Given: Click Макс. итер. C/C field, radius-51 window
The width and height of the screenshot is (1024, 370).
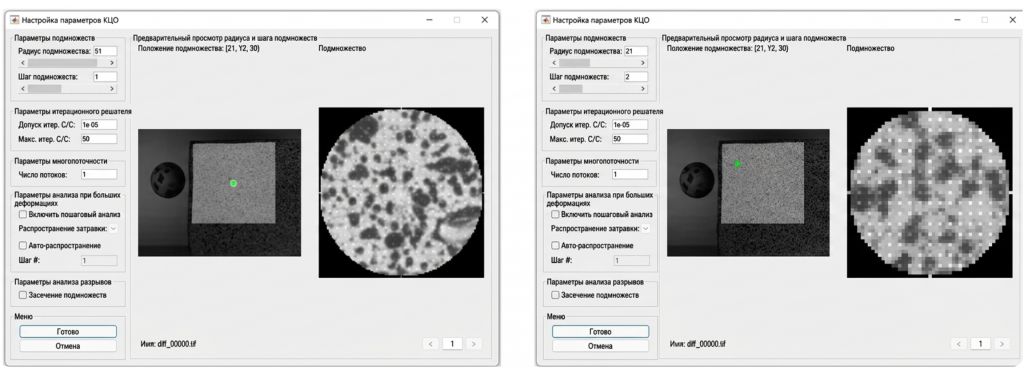Looking at the screenshot, I should (x=99, y=139).
